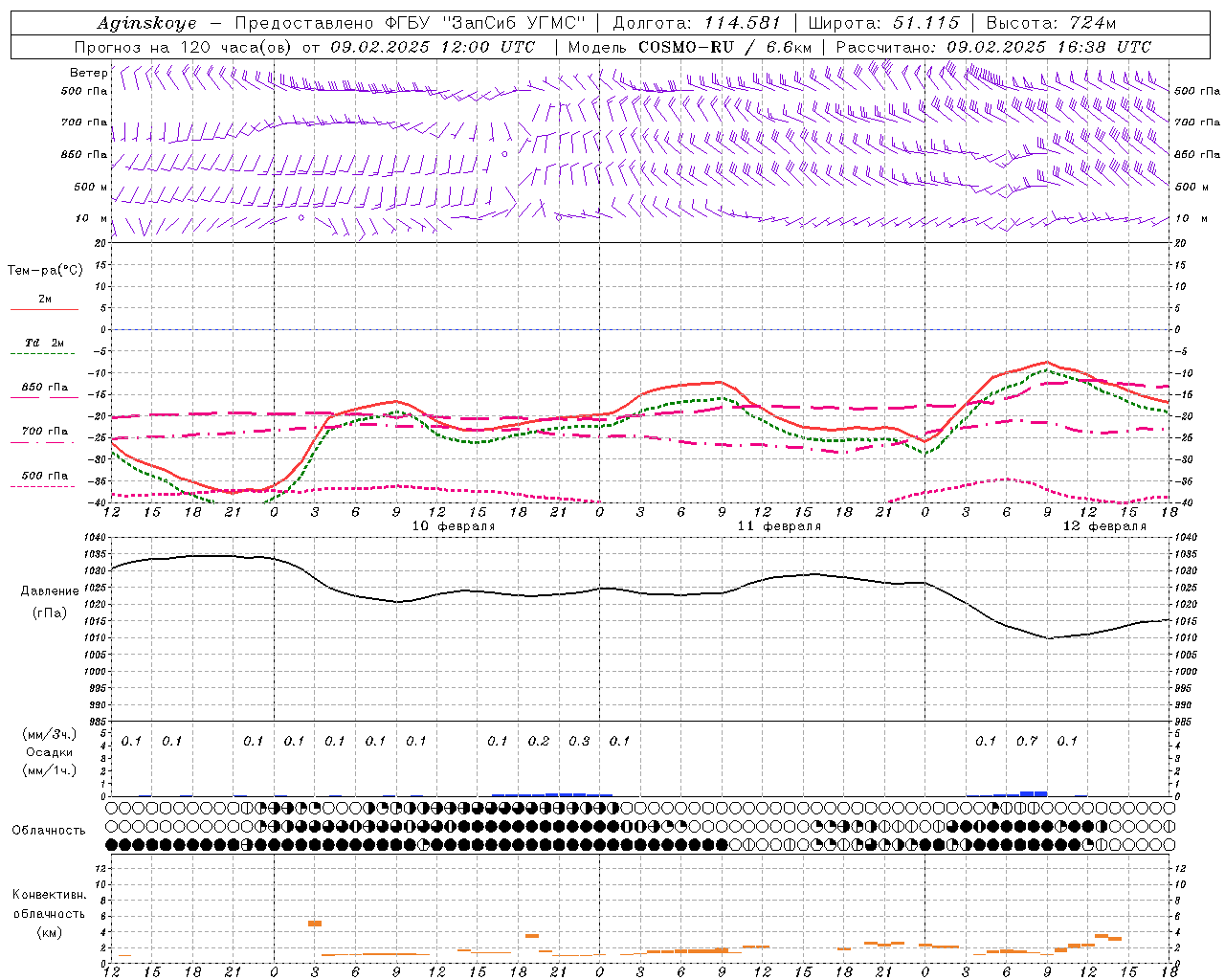
Task: Click the "12 февраля" date label
Action: coord(1104,526)
